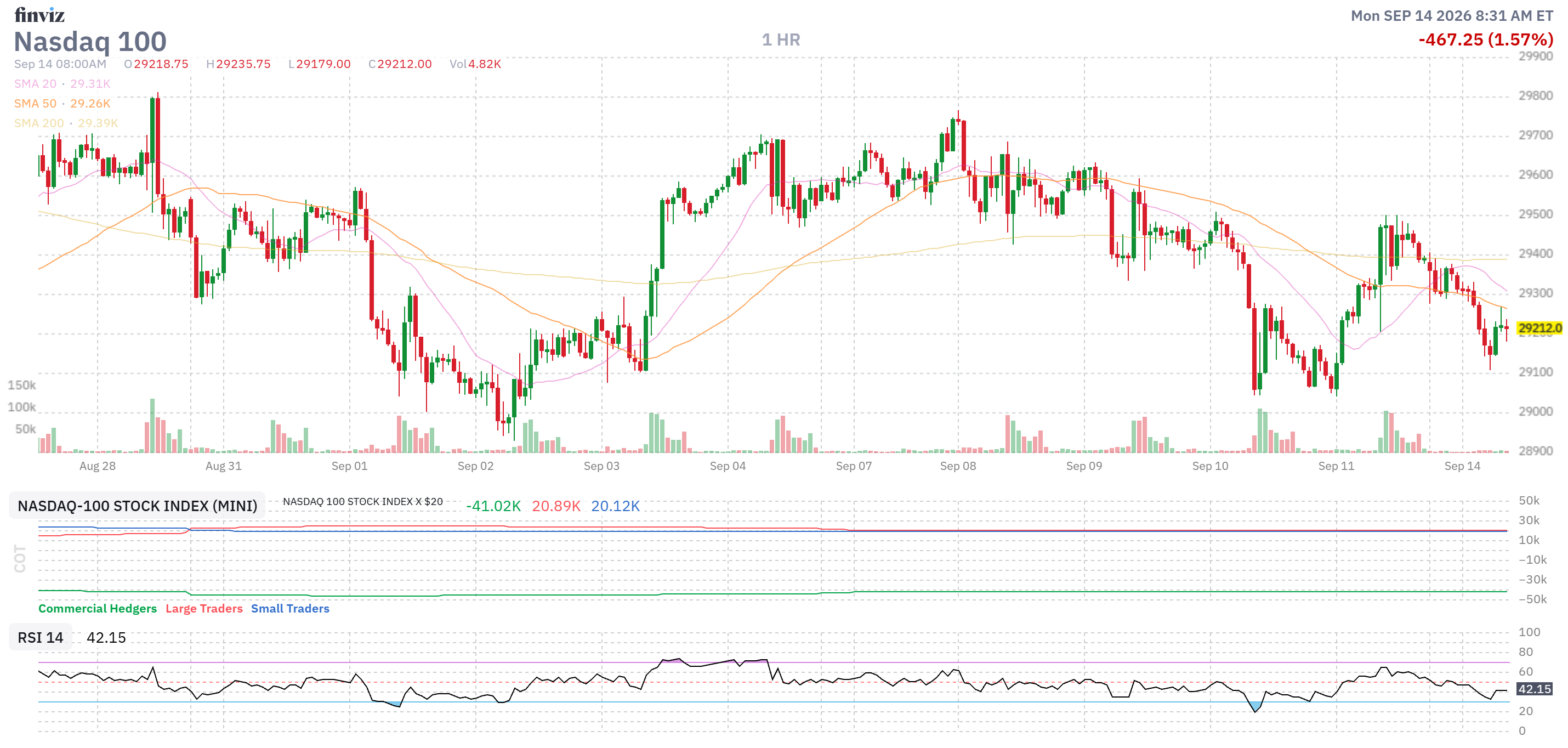Select the 1 HR timeframe label
This screenshot has width=1568, height=748.
(x=781, y=39)
